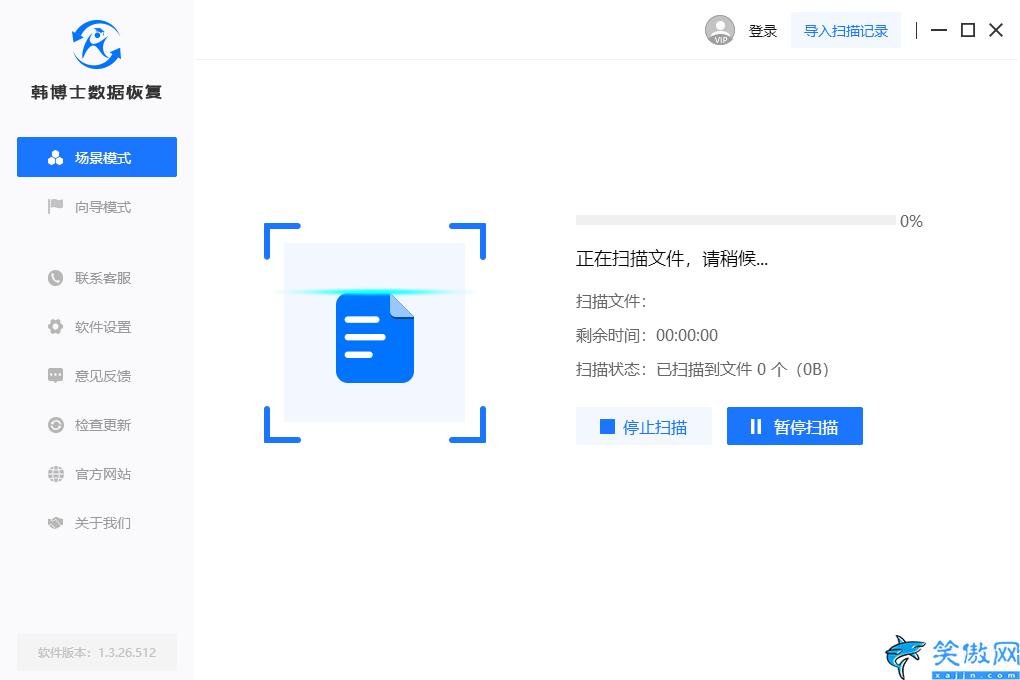Pause scanning with 暂停扫描 button
Image resolution: width=1020 pixels, height=680 pixels.
coord(795,426)
